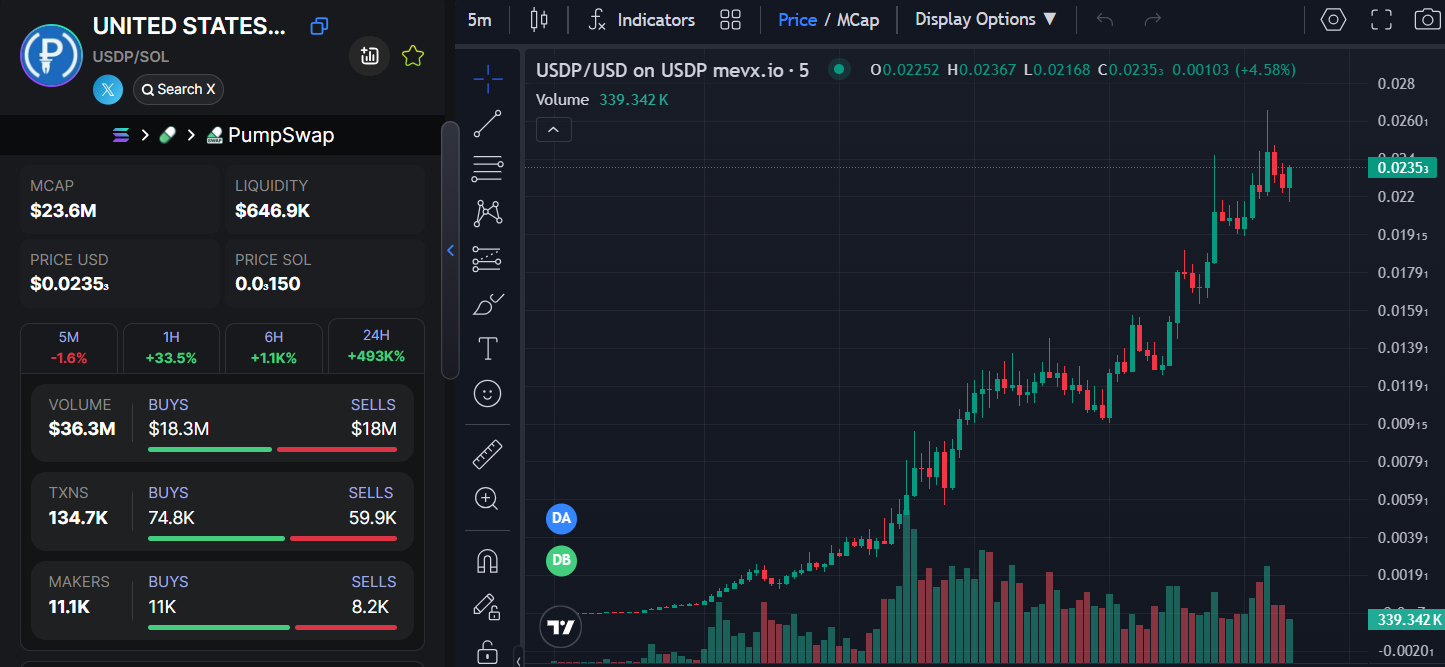Enter fullscreen chart mode
The height and width of the screenshot is (667, 1445).
tap(1381, 20)
